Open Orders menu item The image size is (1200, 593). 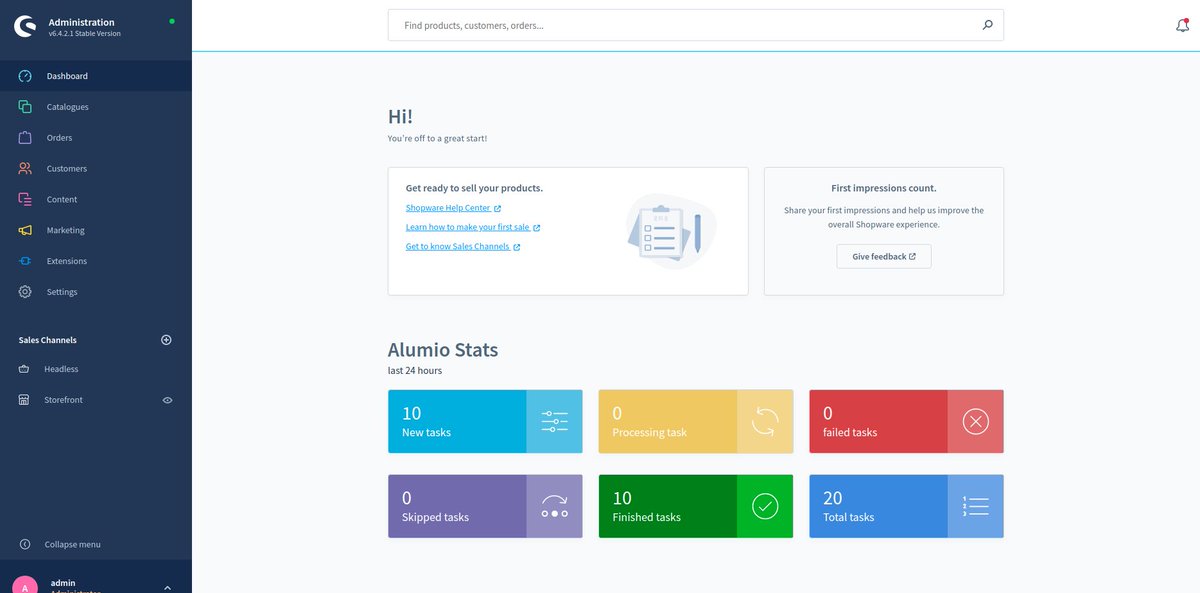[96, 138]
